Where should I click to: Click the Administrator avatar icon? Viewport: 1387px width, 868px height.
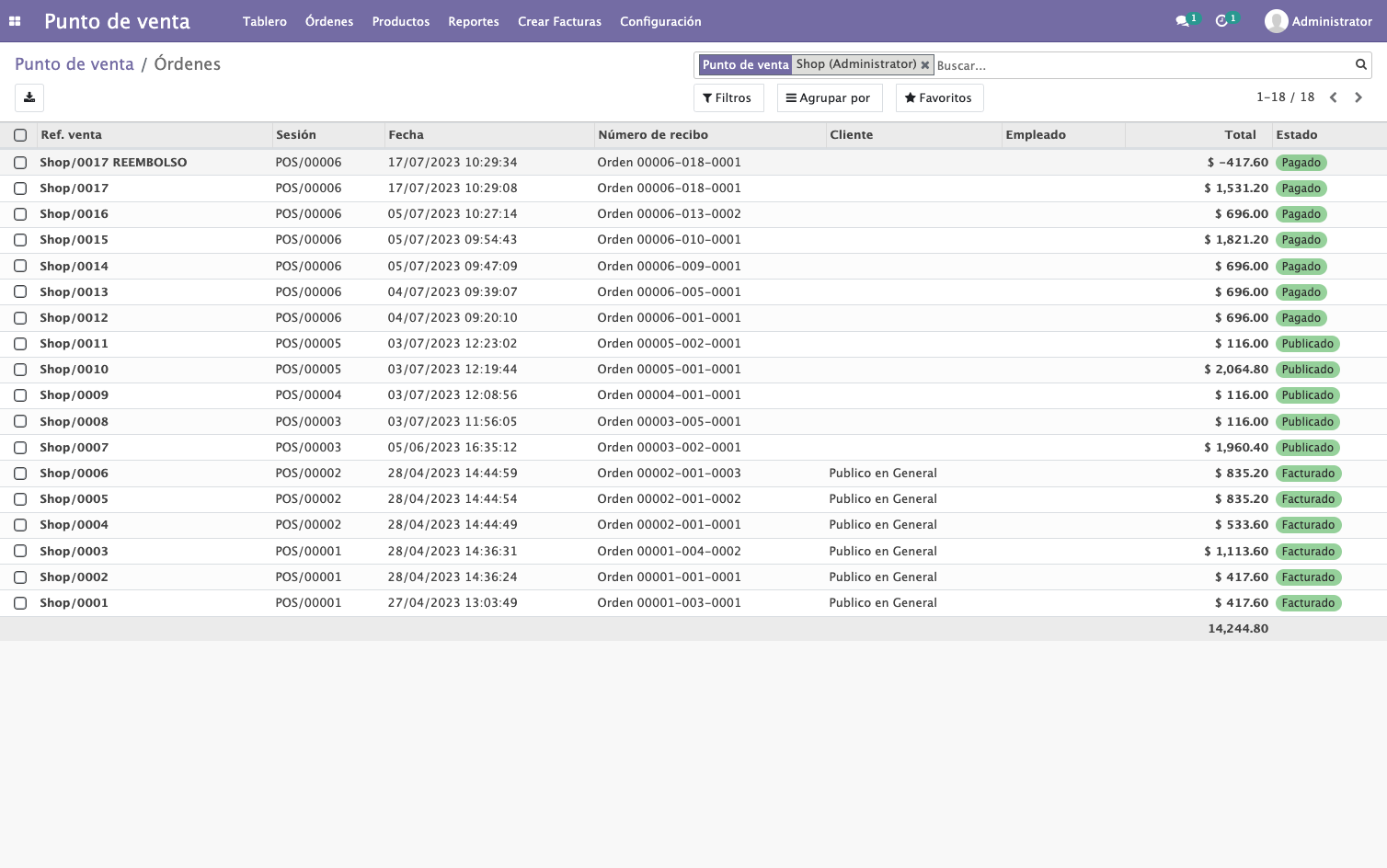click(x=1276, y=21)
